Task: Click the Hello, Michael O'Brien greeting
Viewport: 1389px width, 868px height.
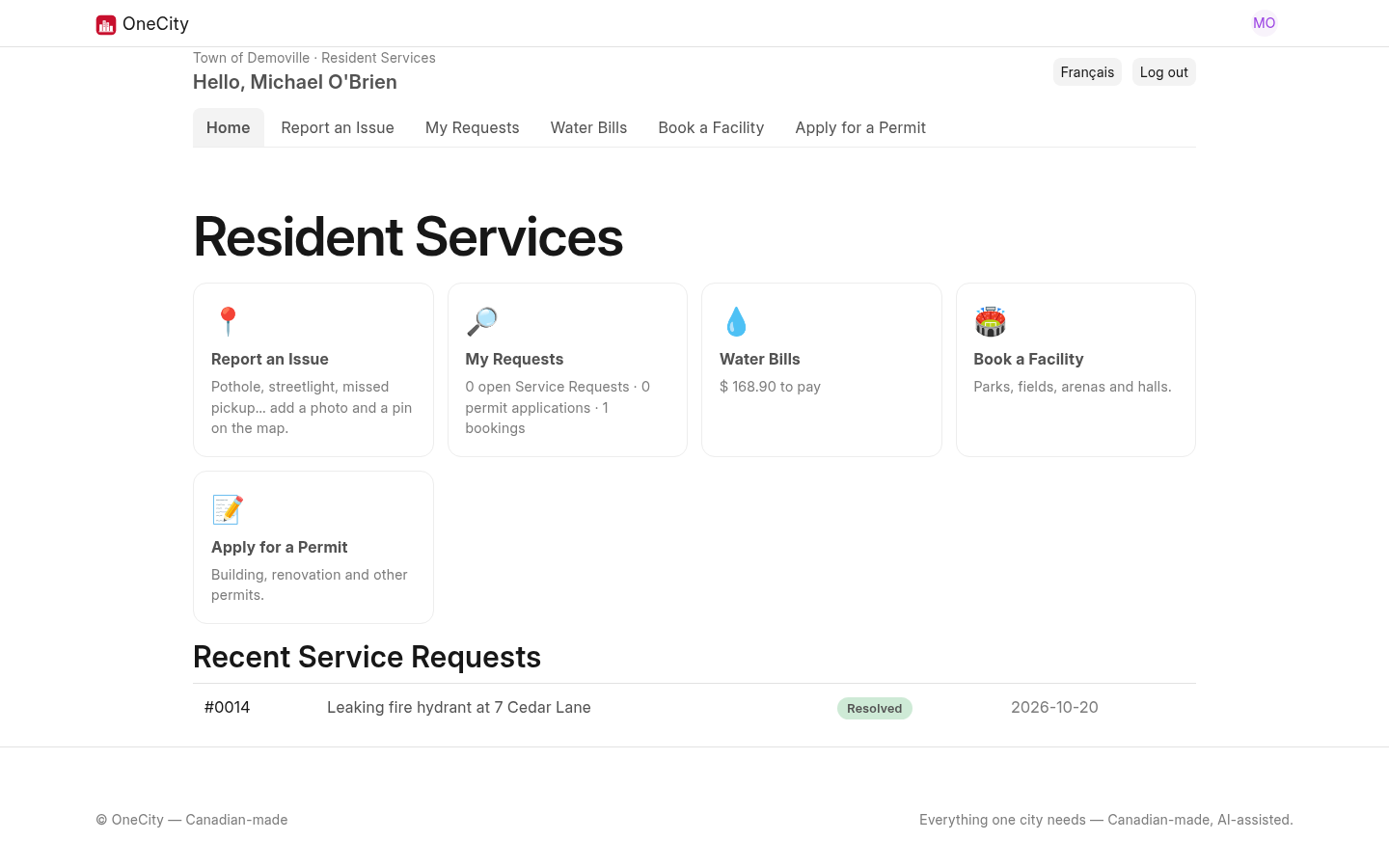Action: tap(295, 82)
